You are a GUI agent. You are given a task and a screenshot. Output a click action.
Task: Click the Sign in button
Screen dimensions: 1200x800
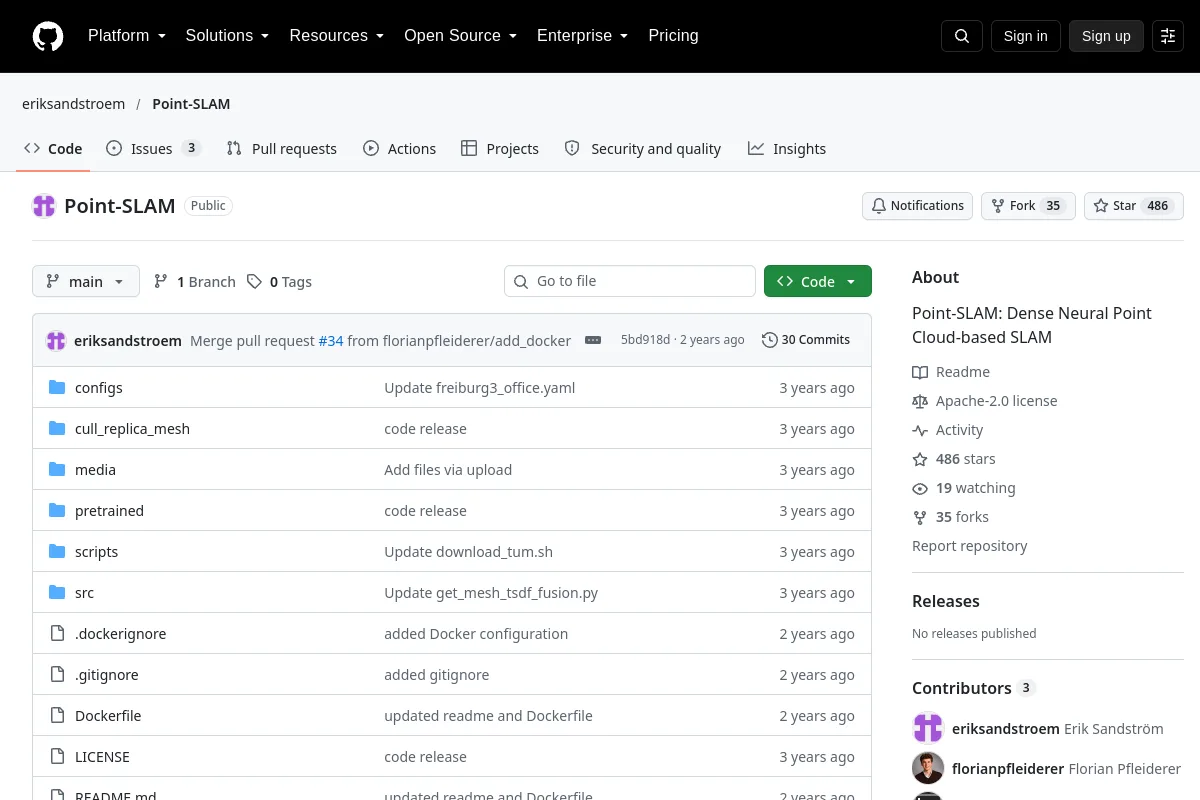click(1025, 36)
